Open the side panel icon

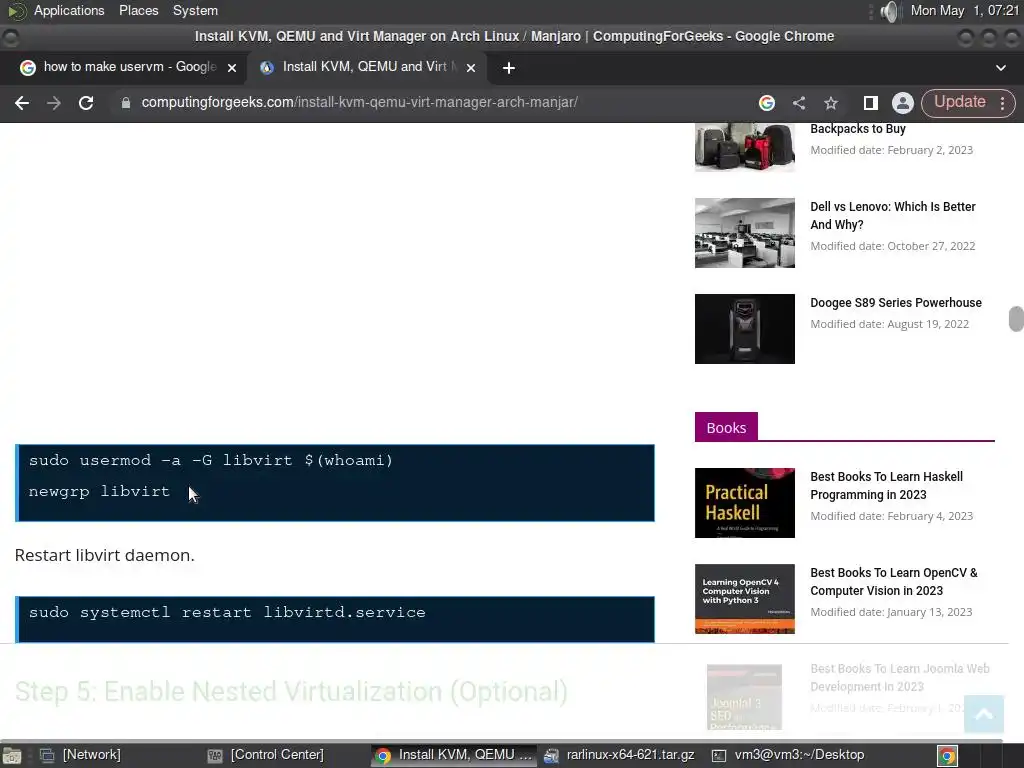[871, 103]
